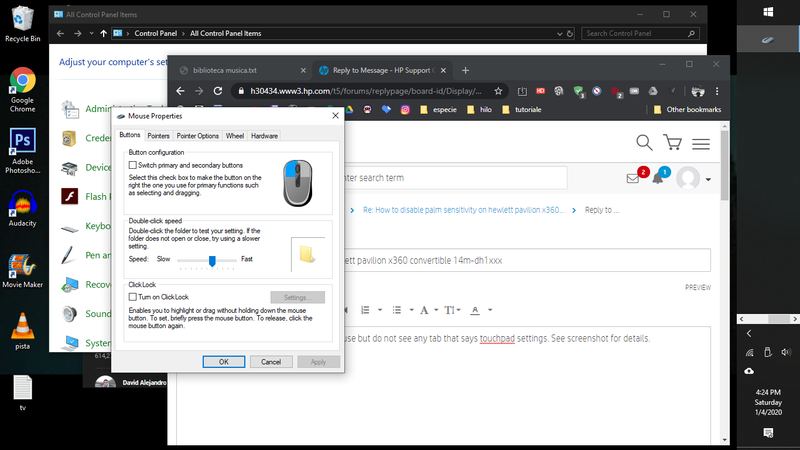Refresh the Control Panel address bar
The image size is (800, 450).
pyautogui.click(x=570, y=34)
